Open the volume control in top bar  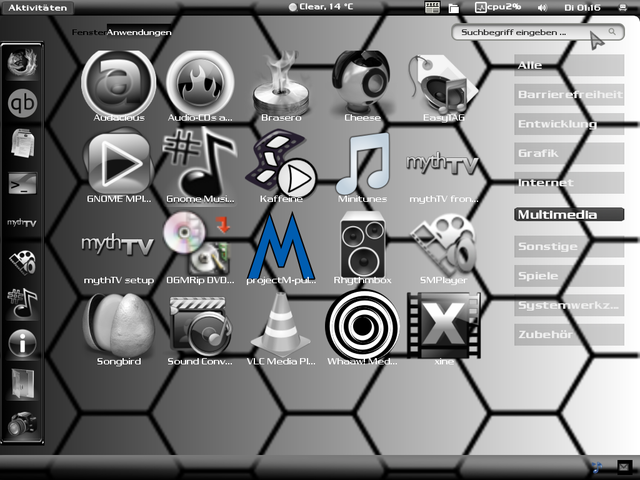click(x=542, y=8)
